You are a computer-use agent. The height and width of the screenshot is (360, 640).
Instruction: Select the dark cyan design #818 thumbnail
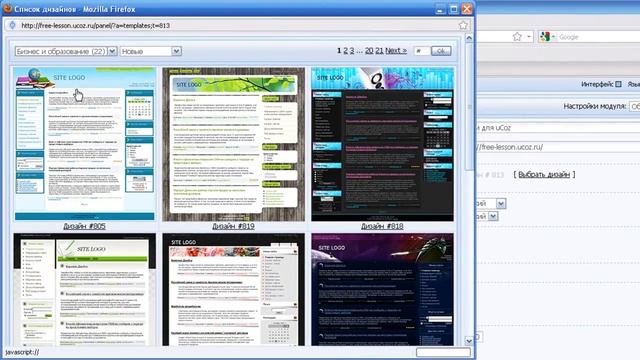click(382, 144)
